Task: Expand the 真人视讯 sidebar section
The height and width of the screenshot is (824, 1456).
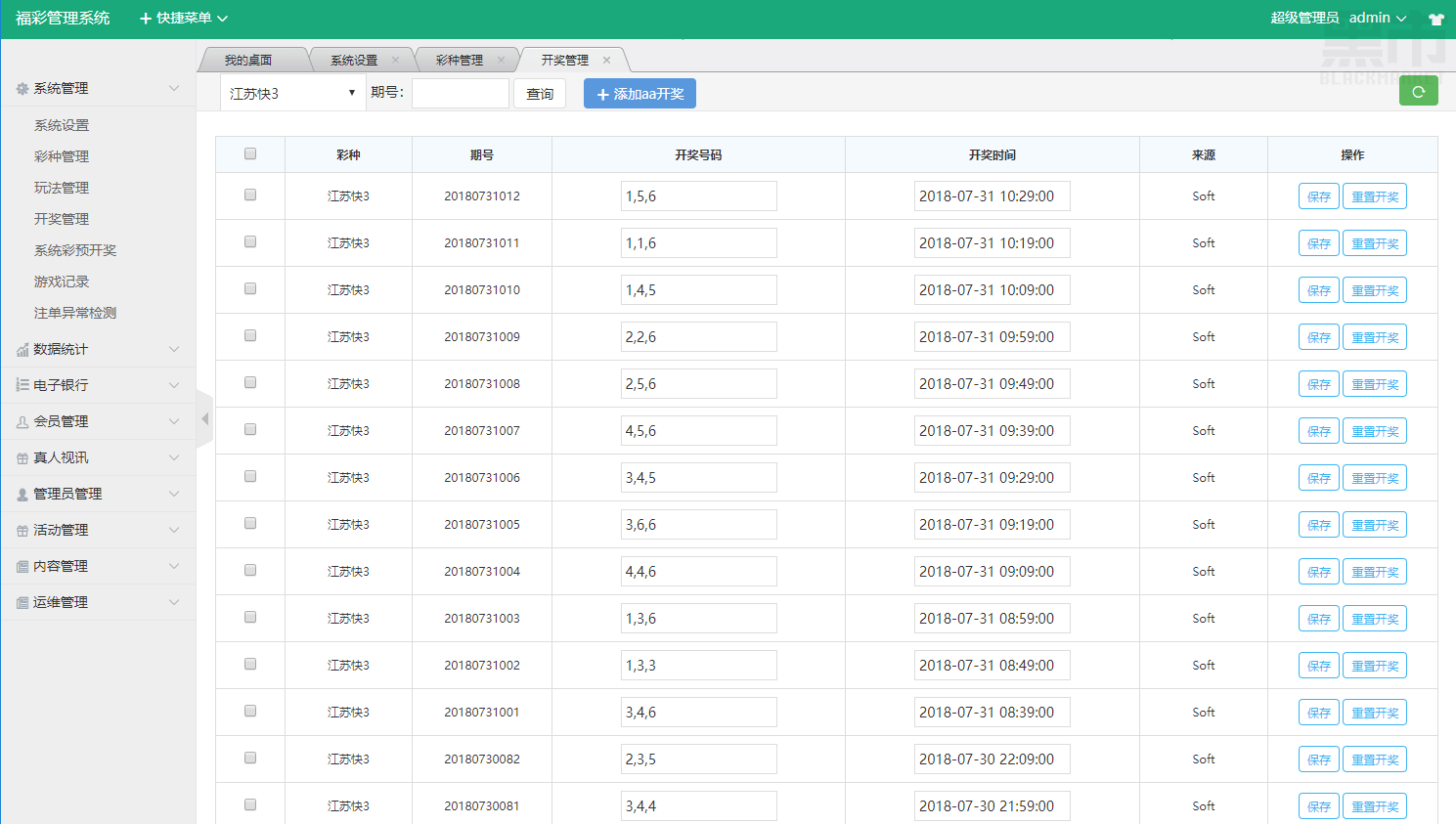Action: coord(98,457)
